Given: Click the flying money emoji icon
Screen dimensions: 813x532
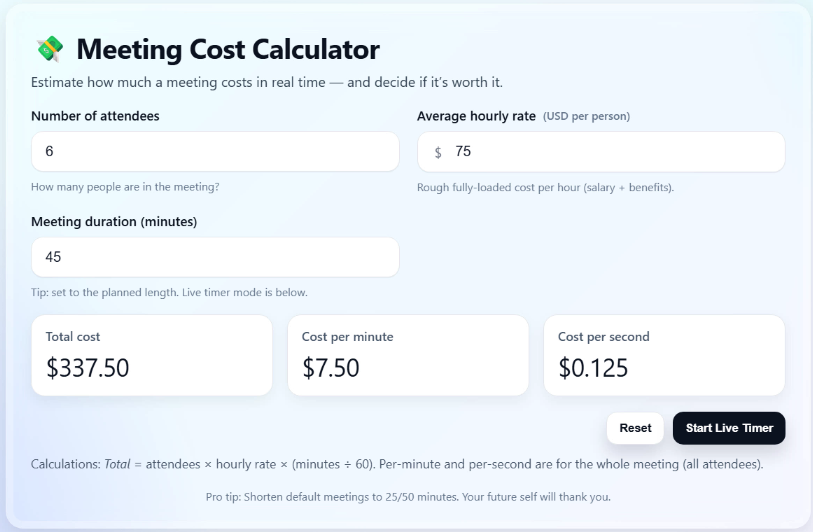Looking at the screenshot, I should click(x=49, y=49).
